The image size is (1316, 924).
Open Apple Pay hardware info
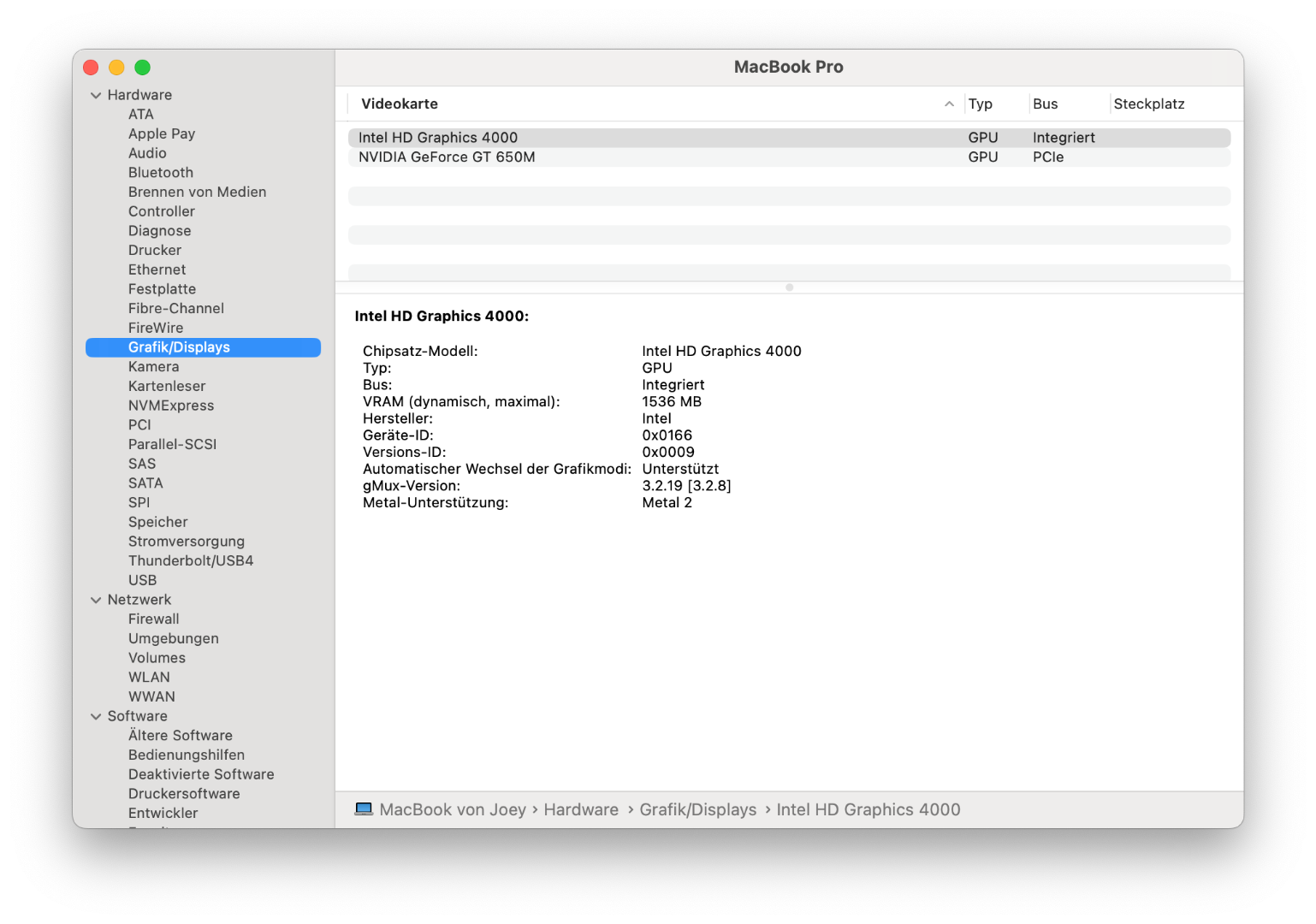point(162,133)
